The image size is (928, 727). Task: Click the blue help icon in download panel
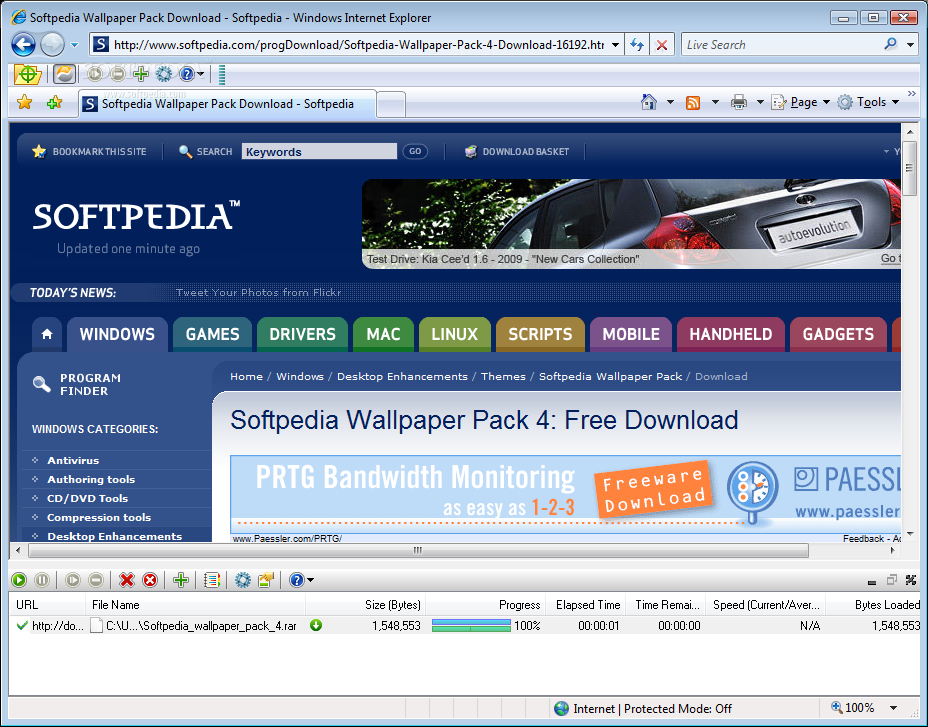tap(297, 580)
